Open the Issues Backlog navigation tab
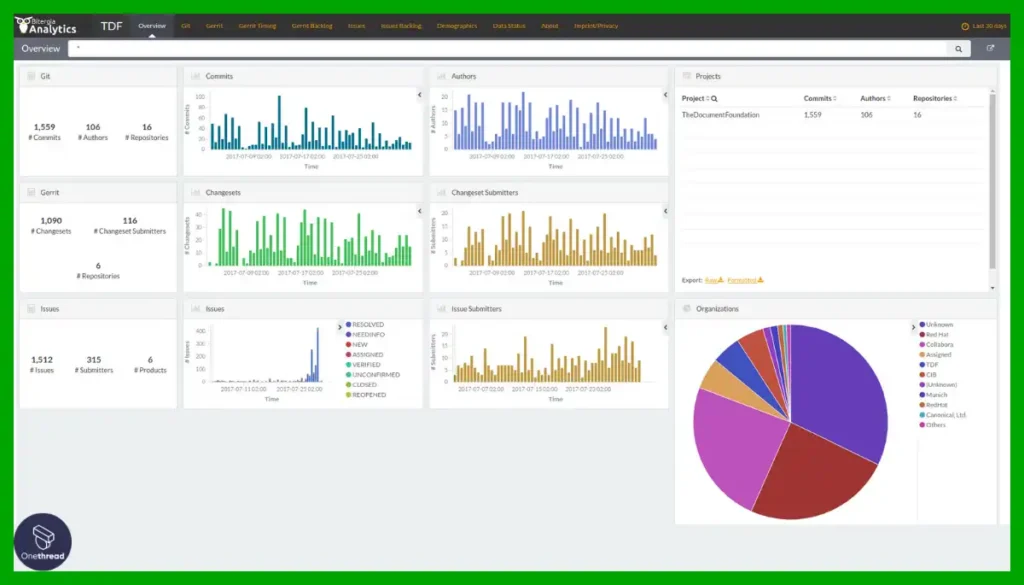 401,26
